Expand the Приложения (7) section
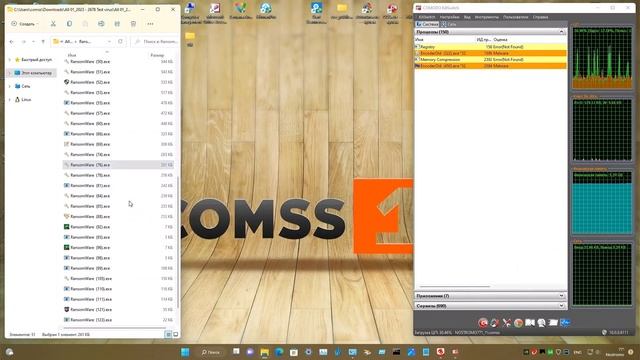Viewport: 640px width, 360px height. click(562, 296)
